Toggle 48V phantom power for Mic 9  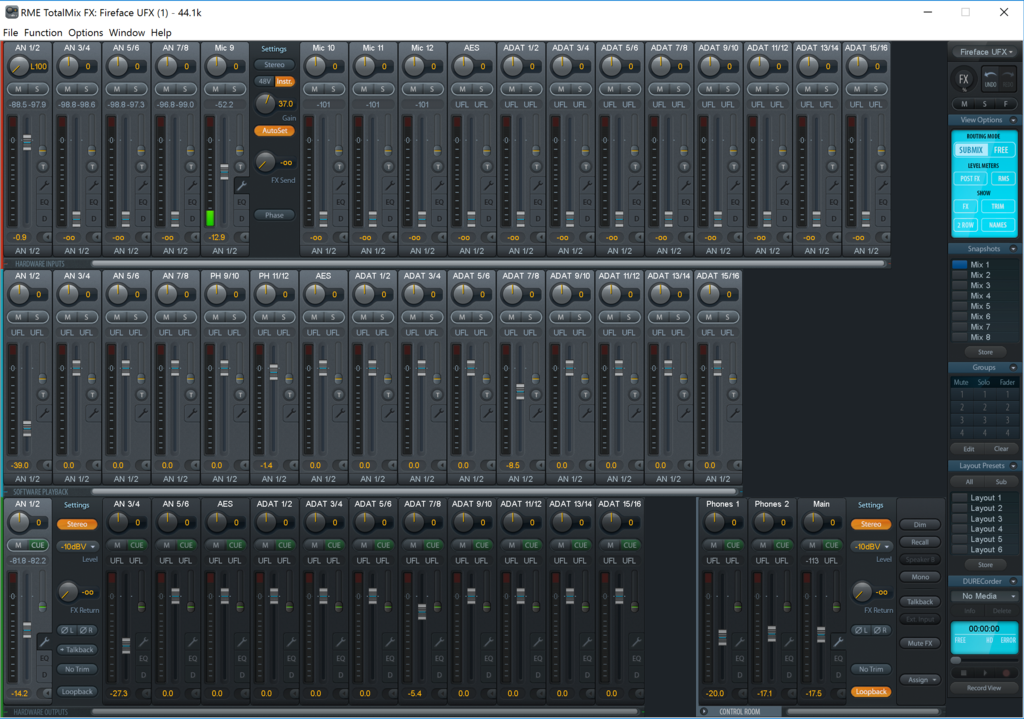point(264,81)
